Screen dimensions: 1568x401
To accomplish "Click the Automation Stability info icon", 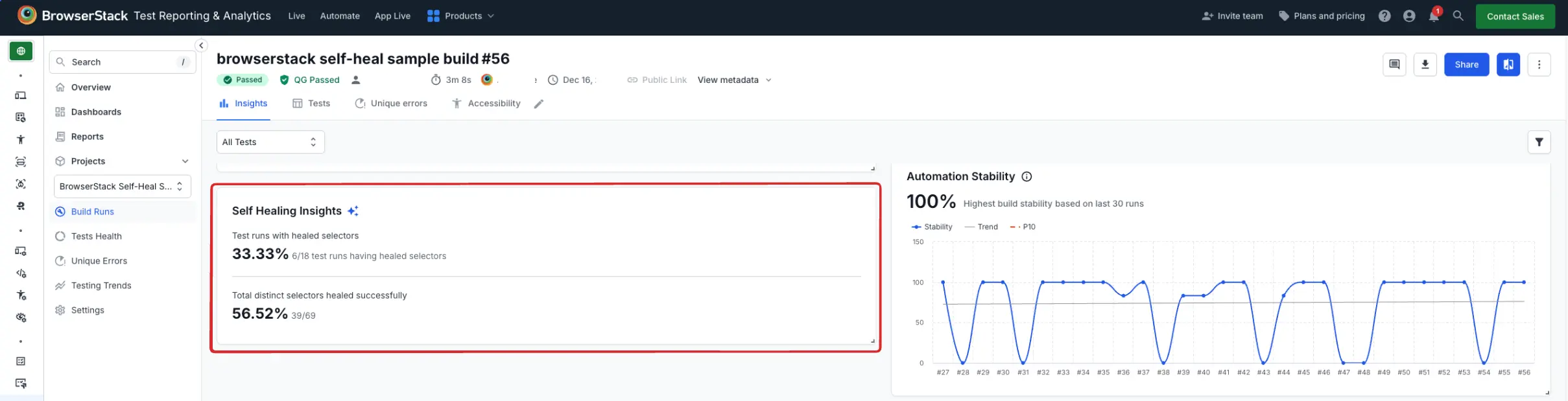I will pos(1027,176).
